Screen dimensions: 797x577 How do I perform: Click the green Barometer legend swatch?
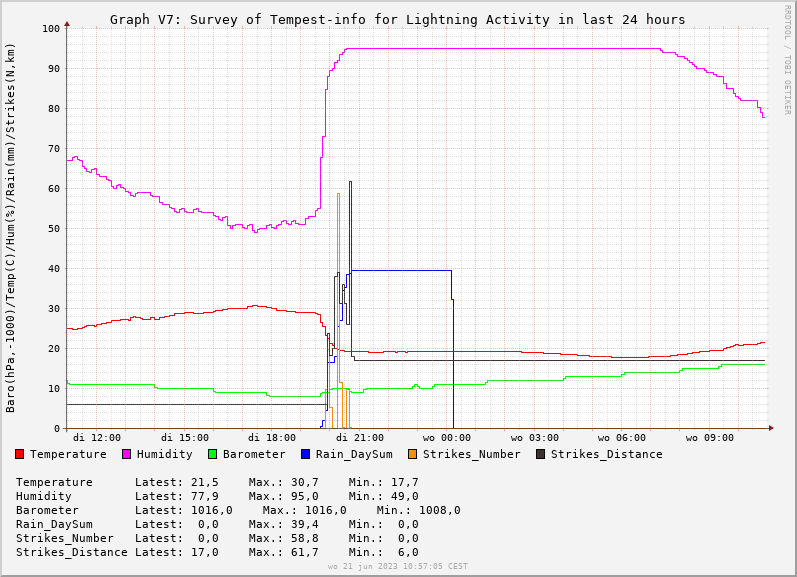(213, 454)
